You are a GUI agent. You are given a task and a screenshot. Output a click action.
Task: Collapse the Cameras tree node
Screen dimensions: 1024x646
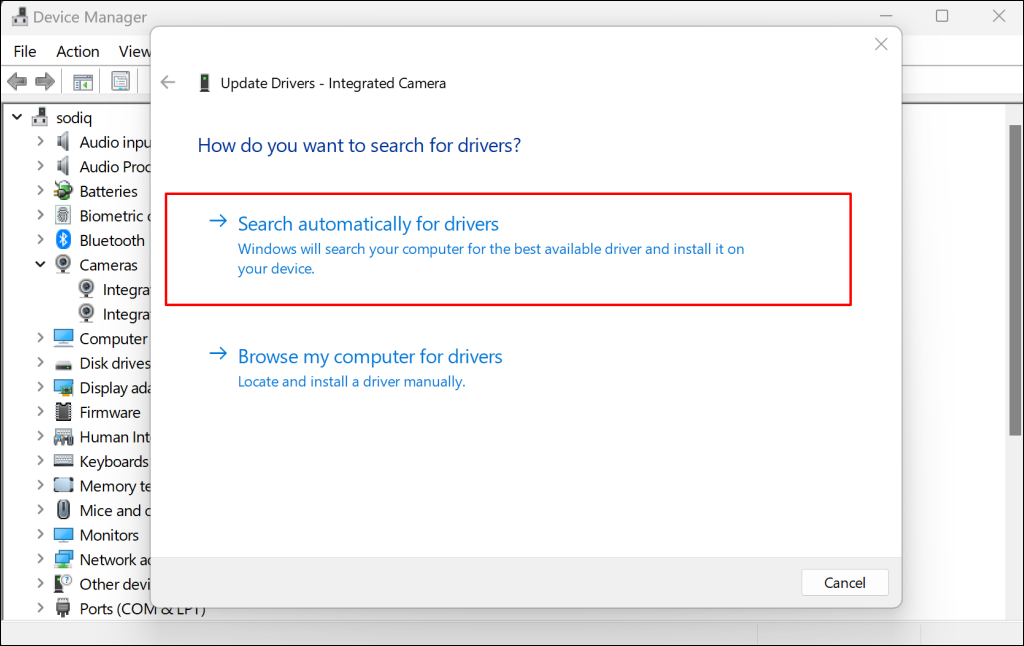point(40,265)
